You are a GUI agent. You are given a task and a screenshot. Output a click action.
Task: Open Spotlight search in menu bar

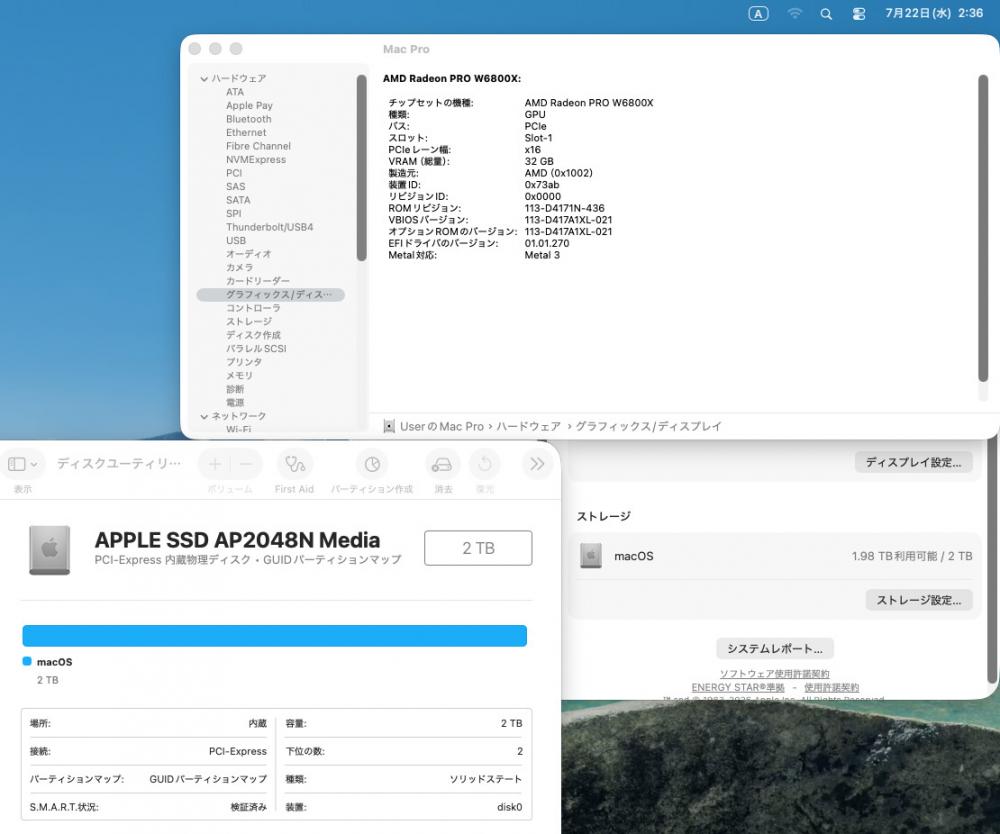click(x=826, y=13)
